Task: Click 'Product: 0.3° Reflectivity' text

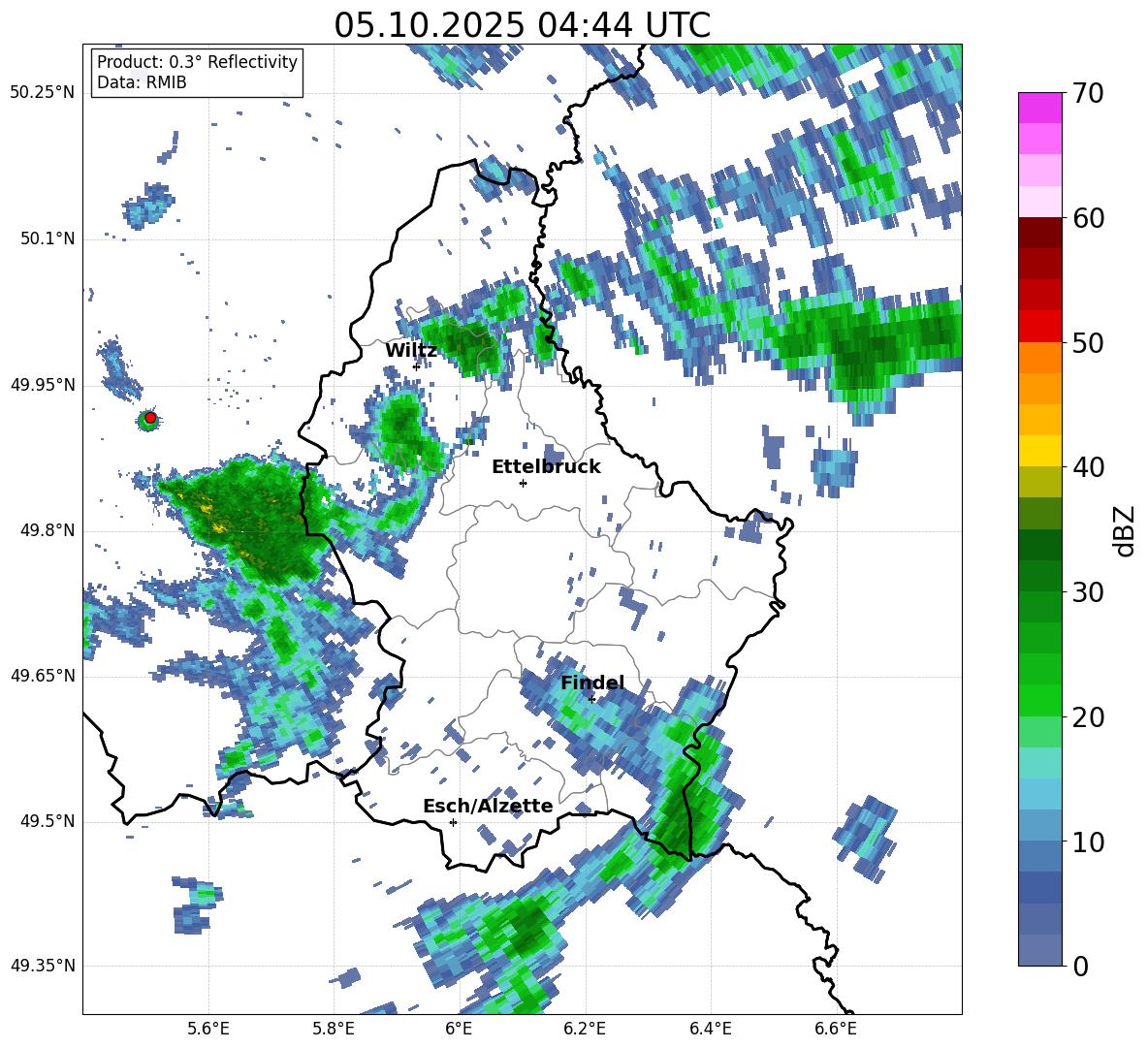Action: coord(197,62)
